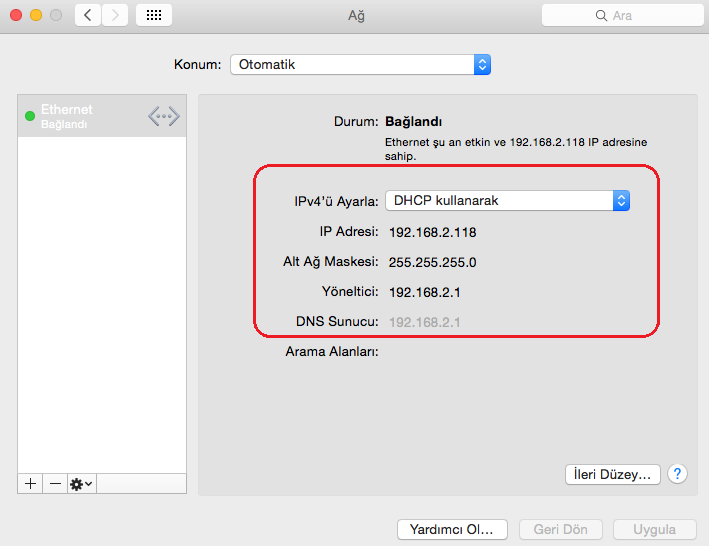Viewport: 709px width, 546px height.
Task: Click the green status dot beside Ethernet
Action: point(30,116)
